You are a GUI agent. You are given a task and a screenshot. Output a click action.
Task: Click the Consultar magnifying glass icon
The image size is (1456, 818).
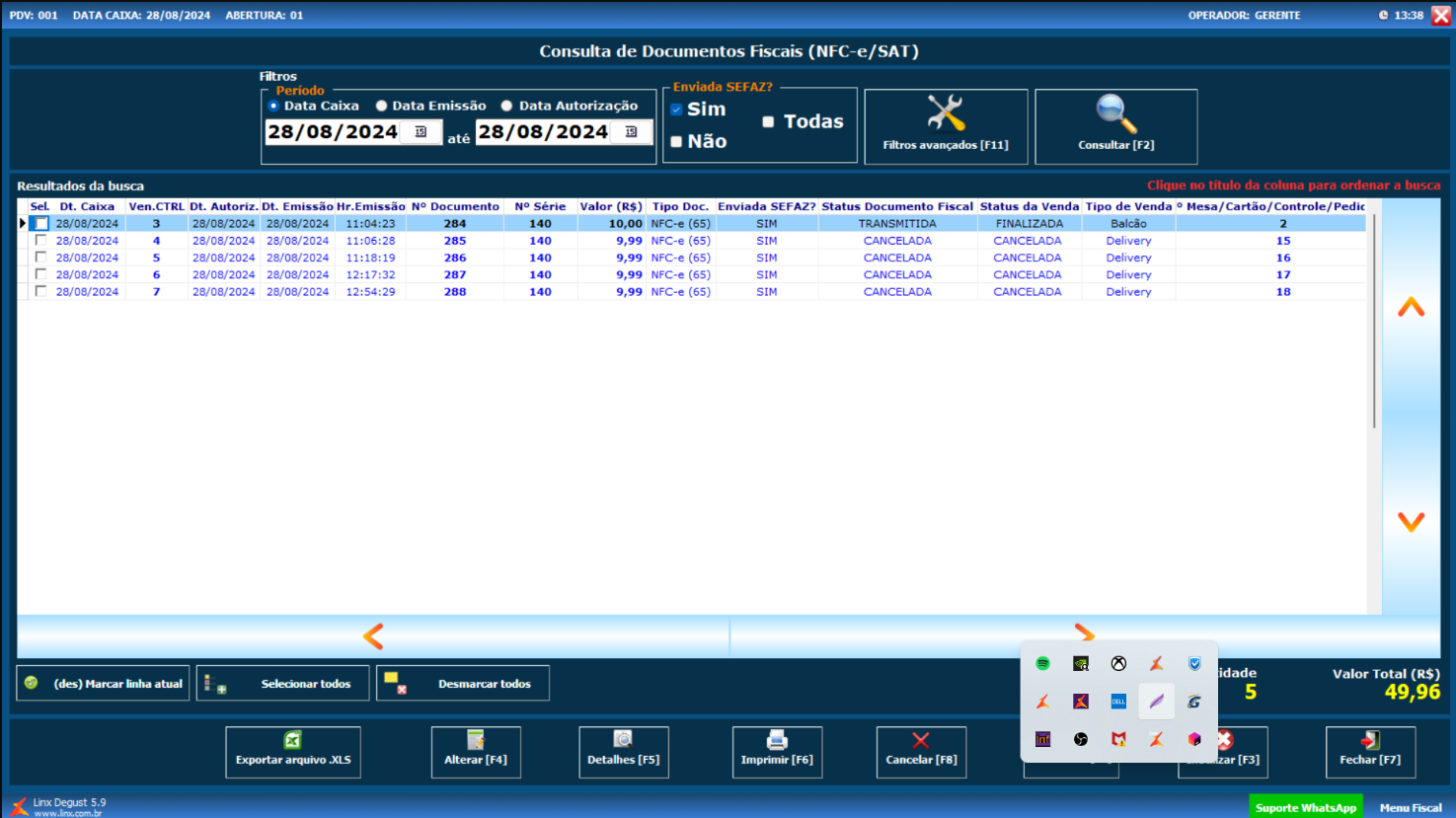(x=1115, y=114)
